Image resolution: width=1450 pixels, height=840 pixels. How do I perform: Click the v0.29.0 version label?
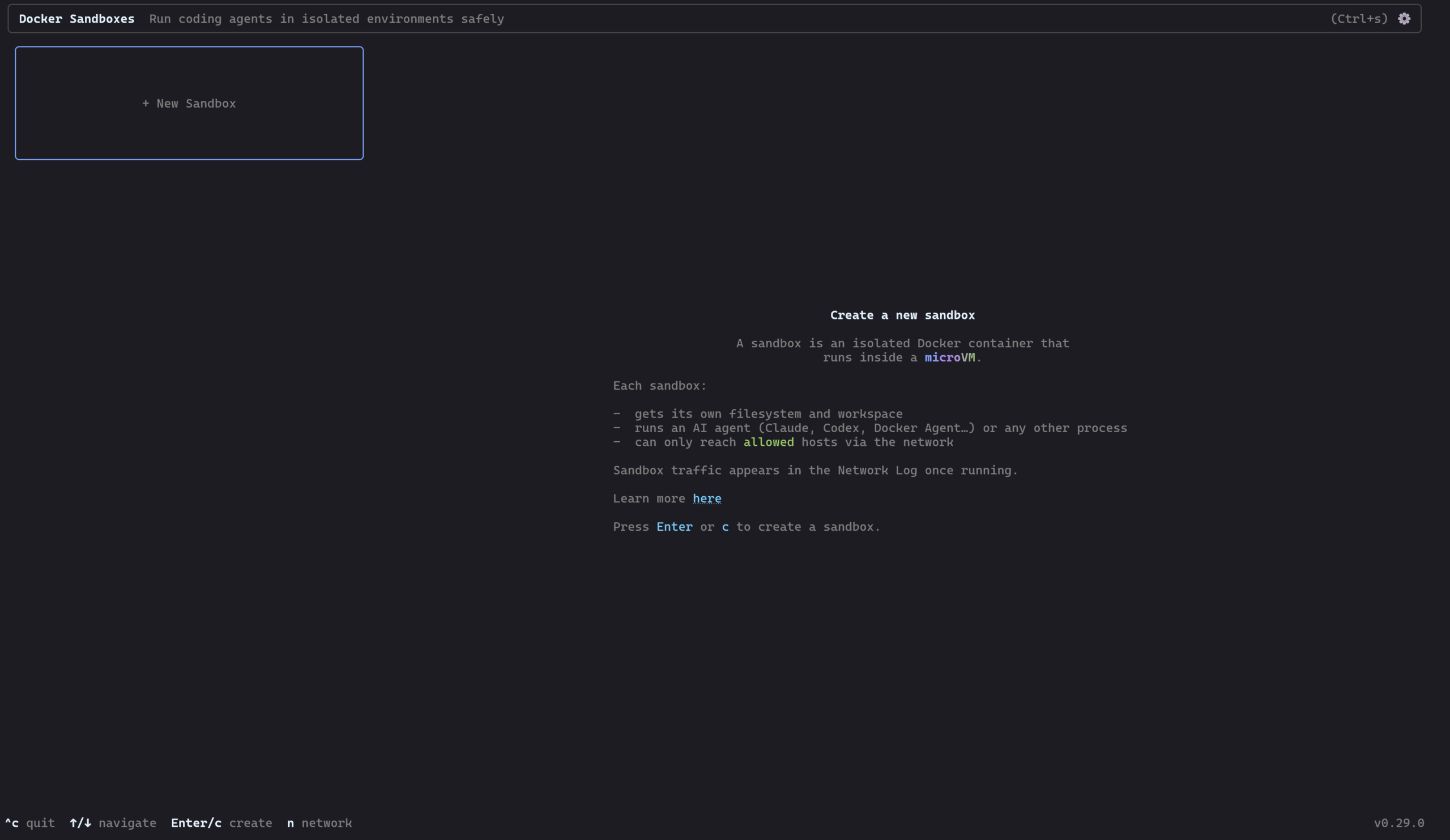coord(1399,823)
